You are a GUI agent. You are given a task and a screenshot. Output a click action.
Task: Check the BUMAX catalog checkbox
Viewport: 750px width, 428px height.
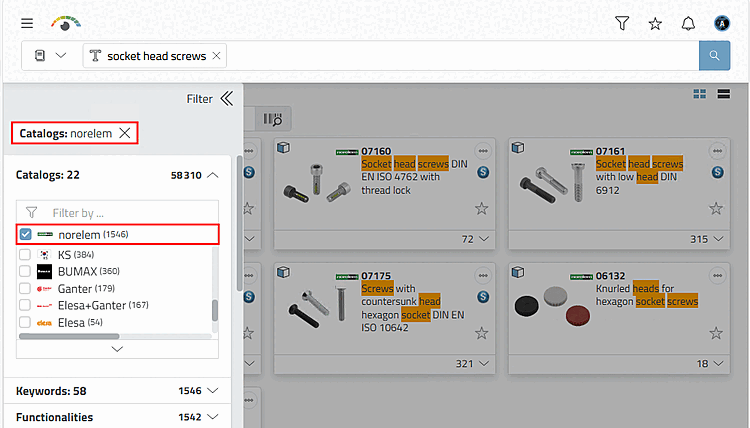coord(25,271)
